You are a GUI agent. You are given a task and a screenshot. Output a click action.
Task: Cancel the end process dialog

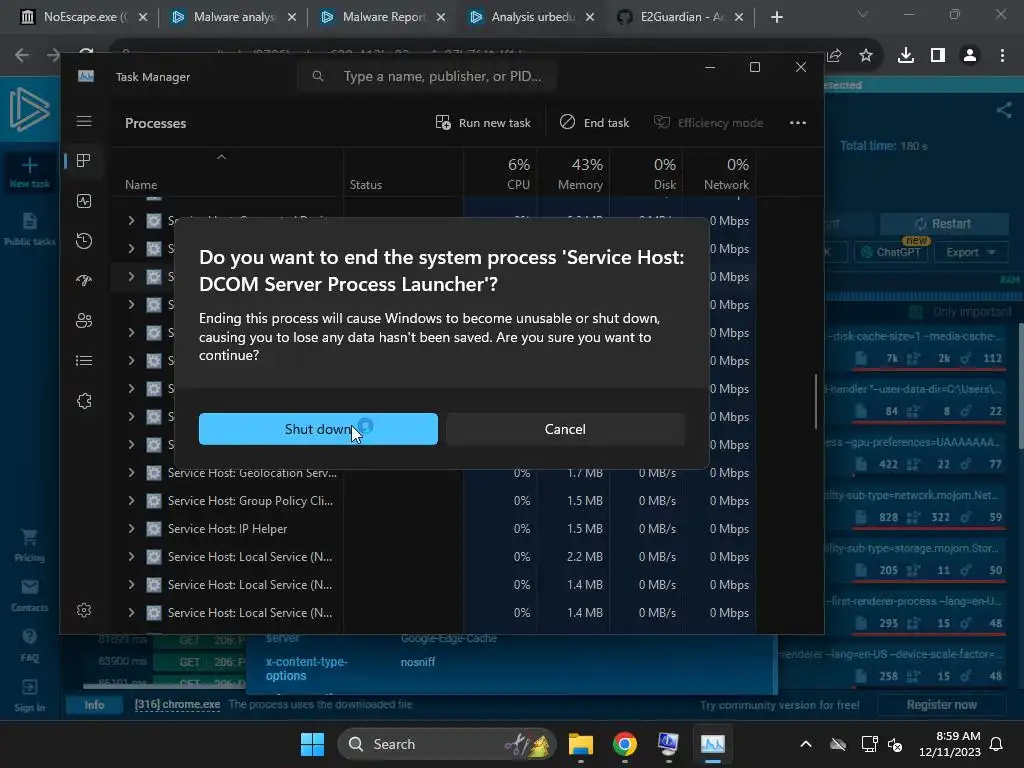point(565,429)
